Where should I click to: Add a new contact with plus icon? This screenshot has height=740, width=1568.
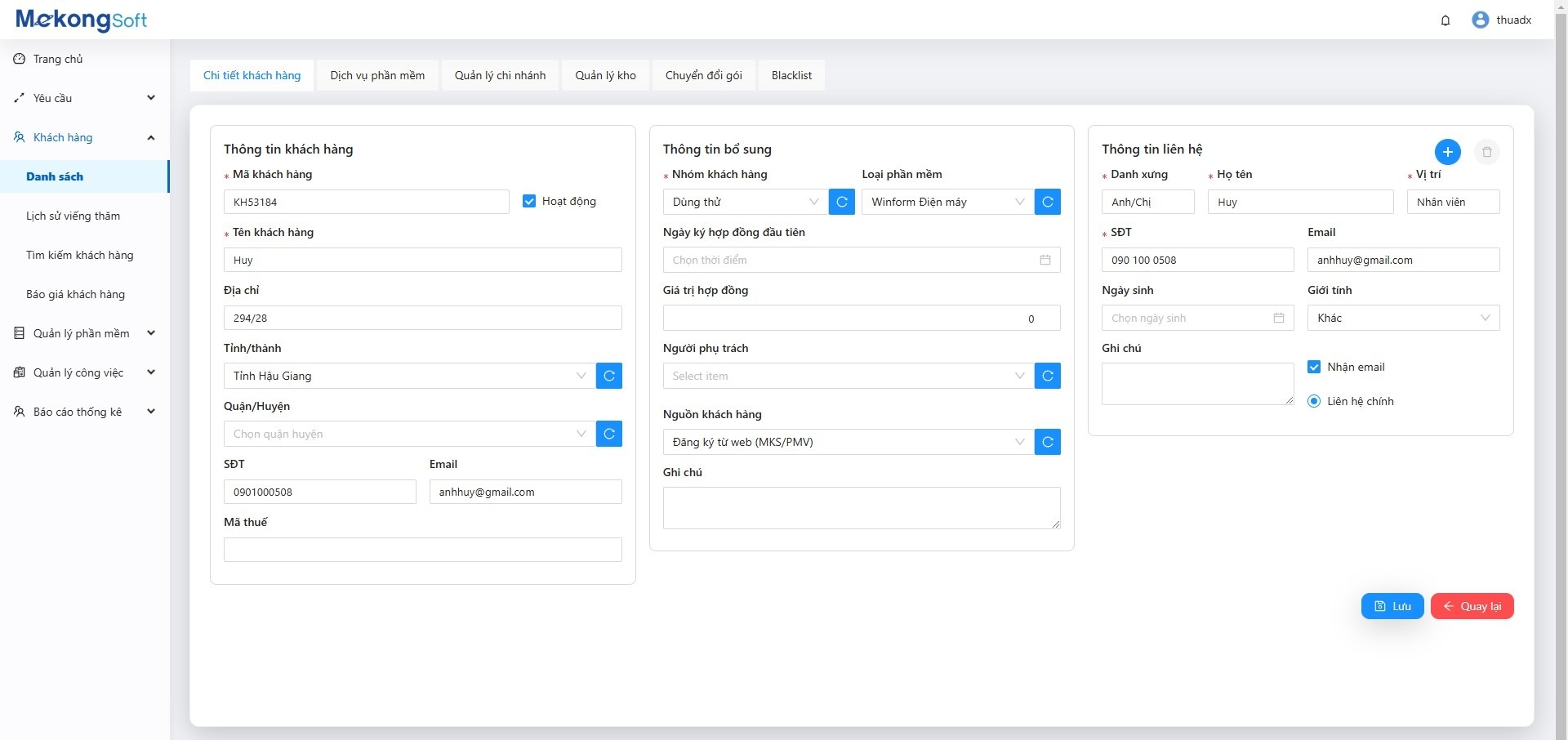tap(1447, 152)
